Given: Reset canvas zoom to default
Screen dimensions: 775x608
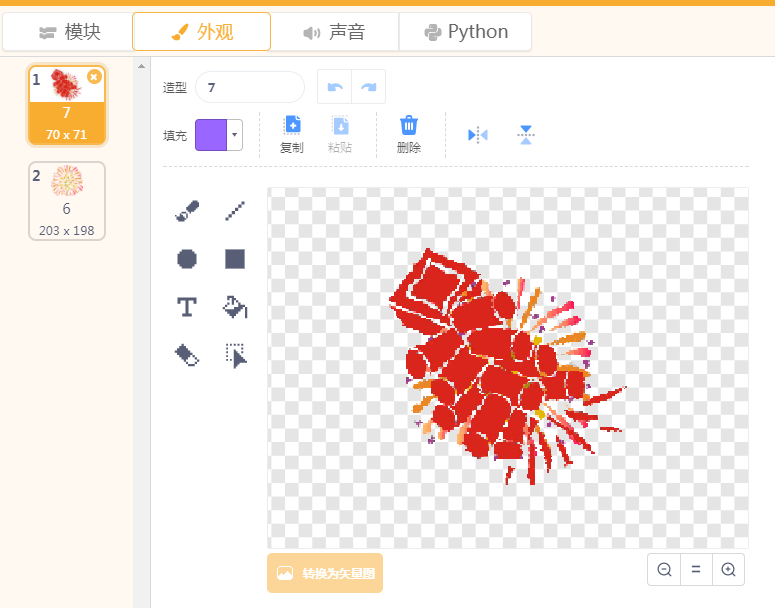Looking at the screenshot, I should [x=696, y=569].
